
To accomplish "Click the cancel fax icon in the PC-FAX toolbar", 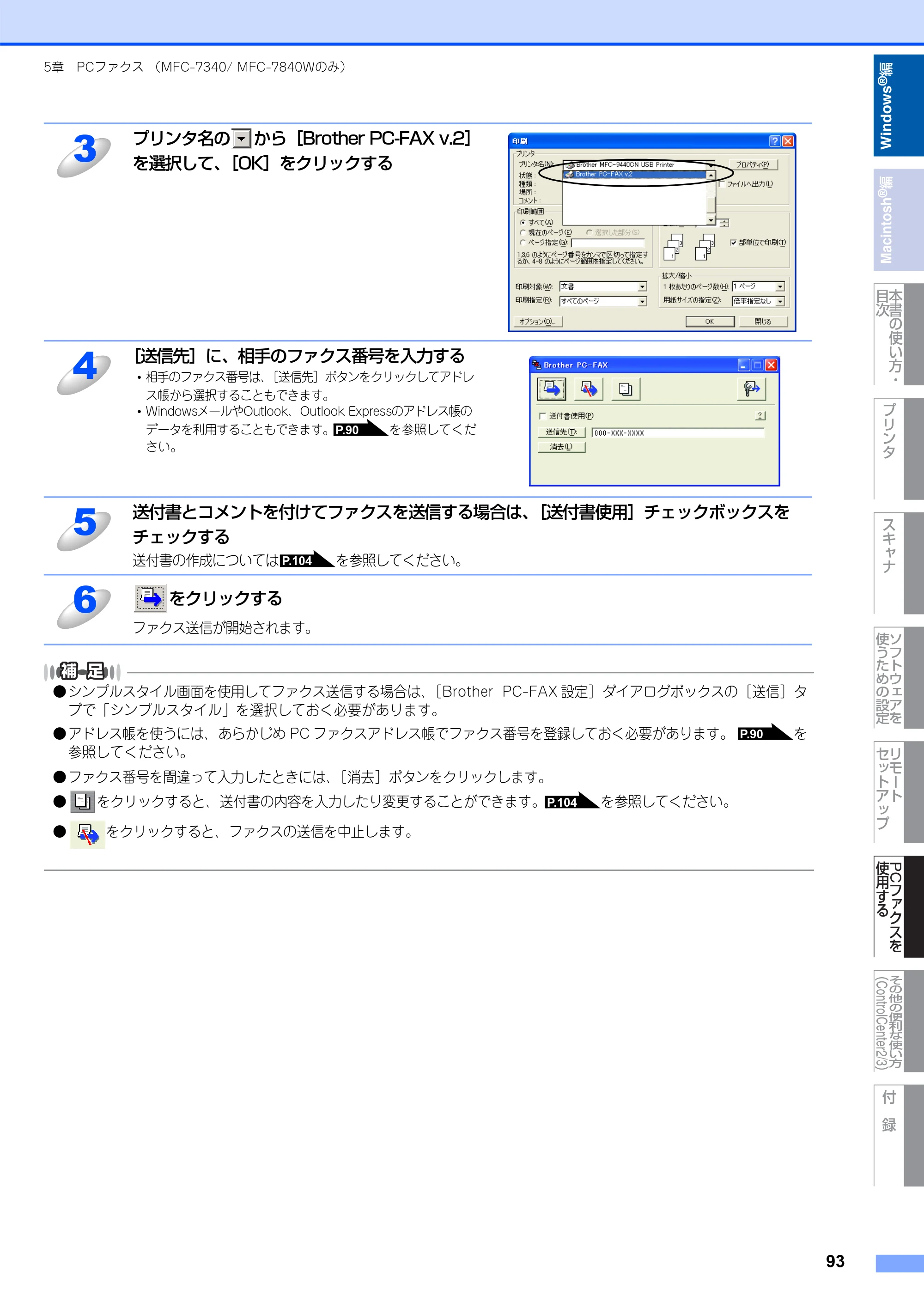I will [589, 389].
